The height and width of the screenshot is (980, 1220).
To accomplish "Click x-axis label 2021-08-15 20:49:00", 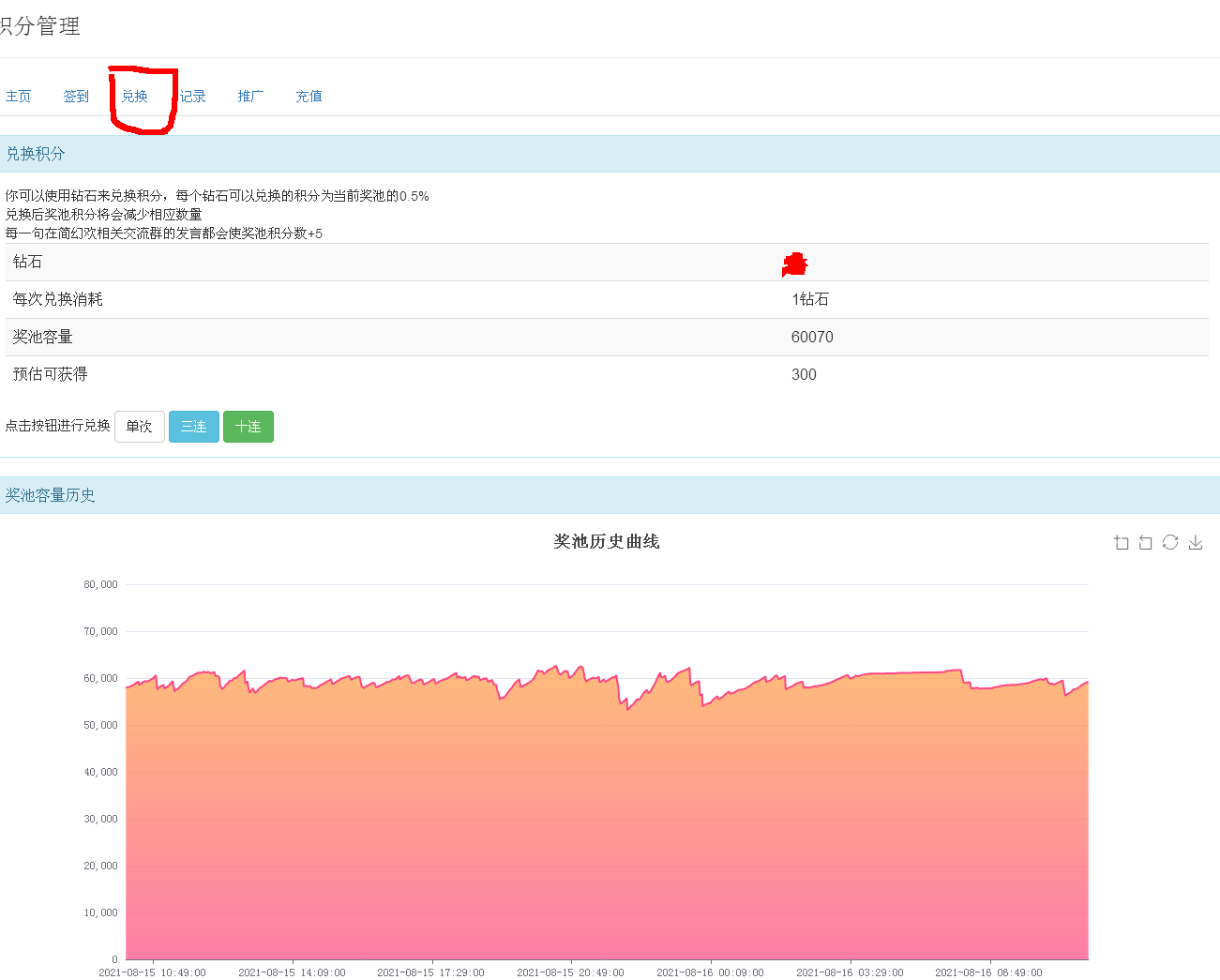I will pyautogui.click(x=570, y=972).
